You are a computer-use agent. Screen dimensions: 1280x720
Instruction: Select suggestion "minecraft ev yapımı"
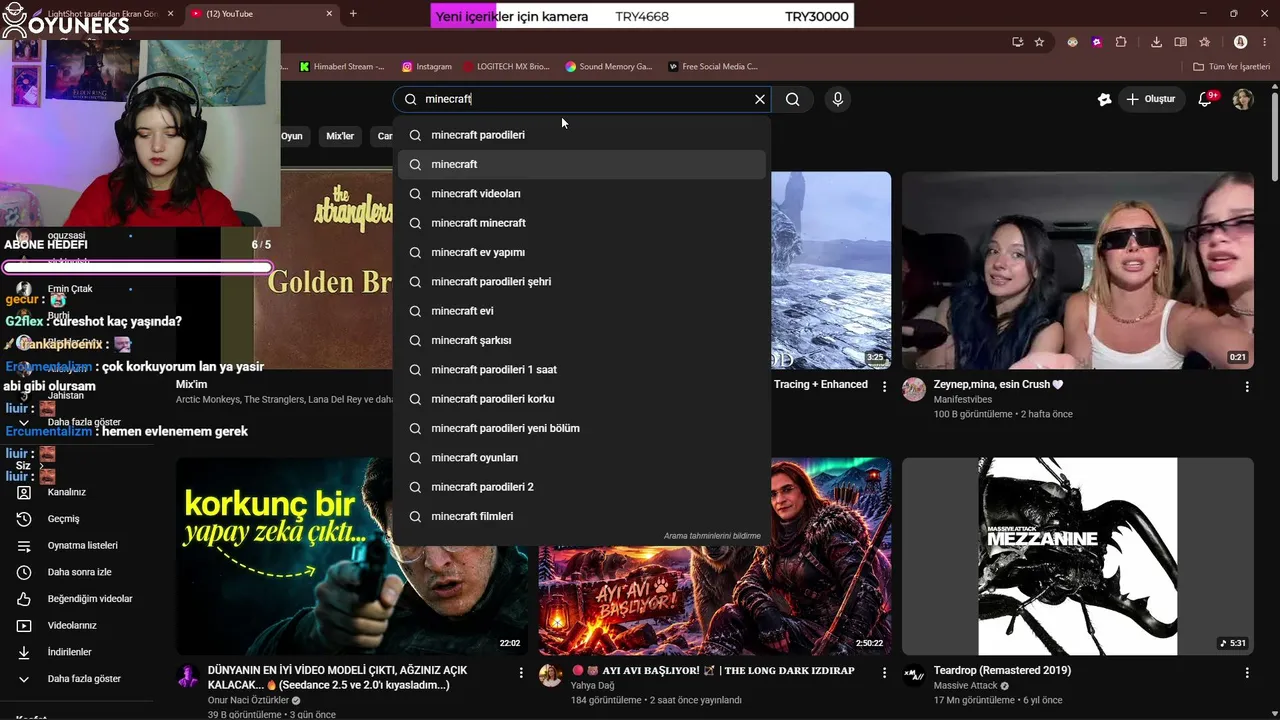(x=582, y=252)
